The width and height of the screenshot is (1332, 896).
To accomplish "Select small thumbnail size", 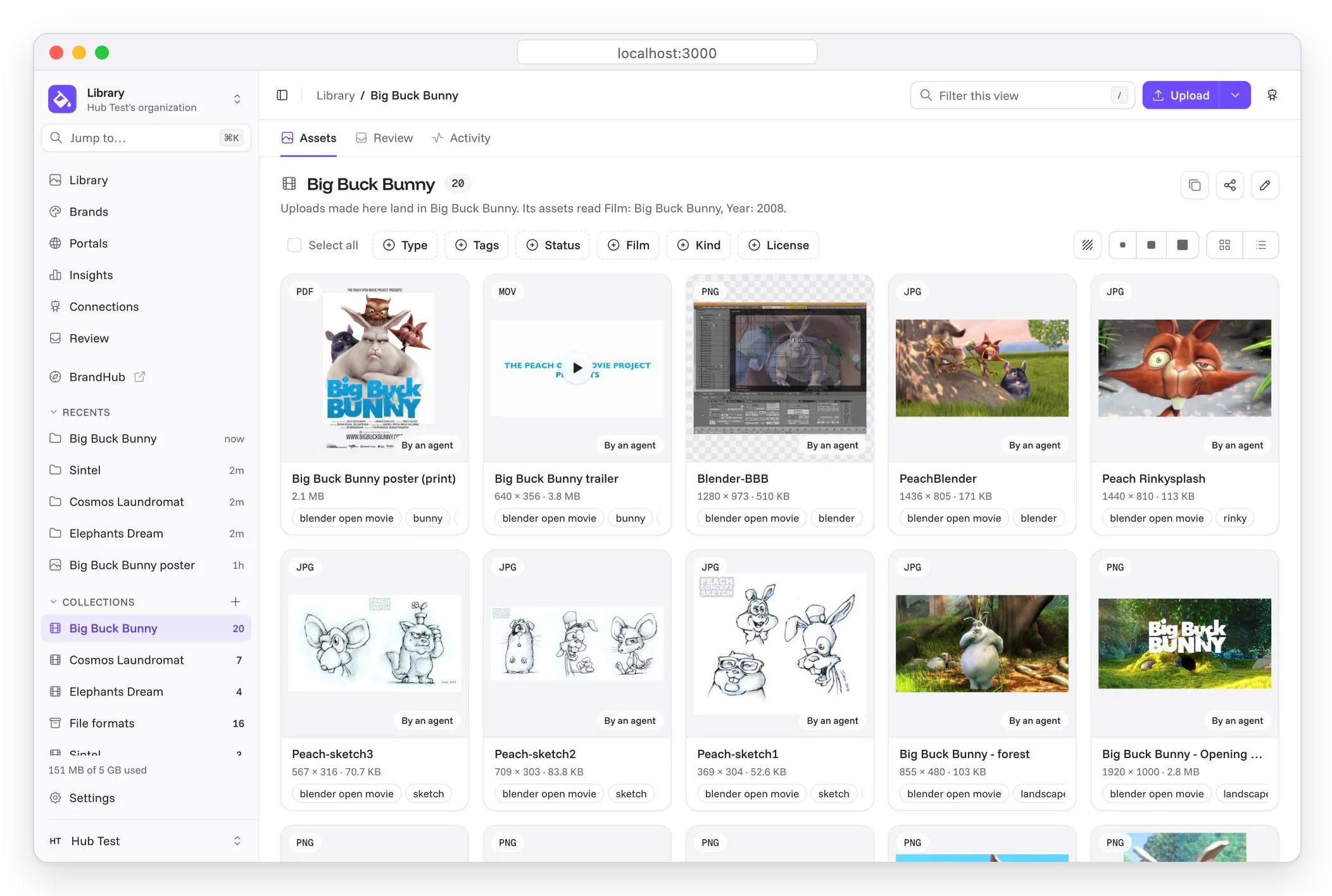I will [1122, 245].
